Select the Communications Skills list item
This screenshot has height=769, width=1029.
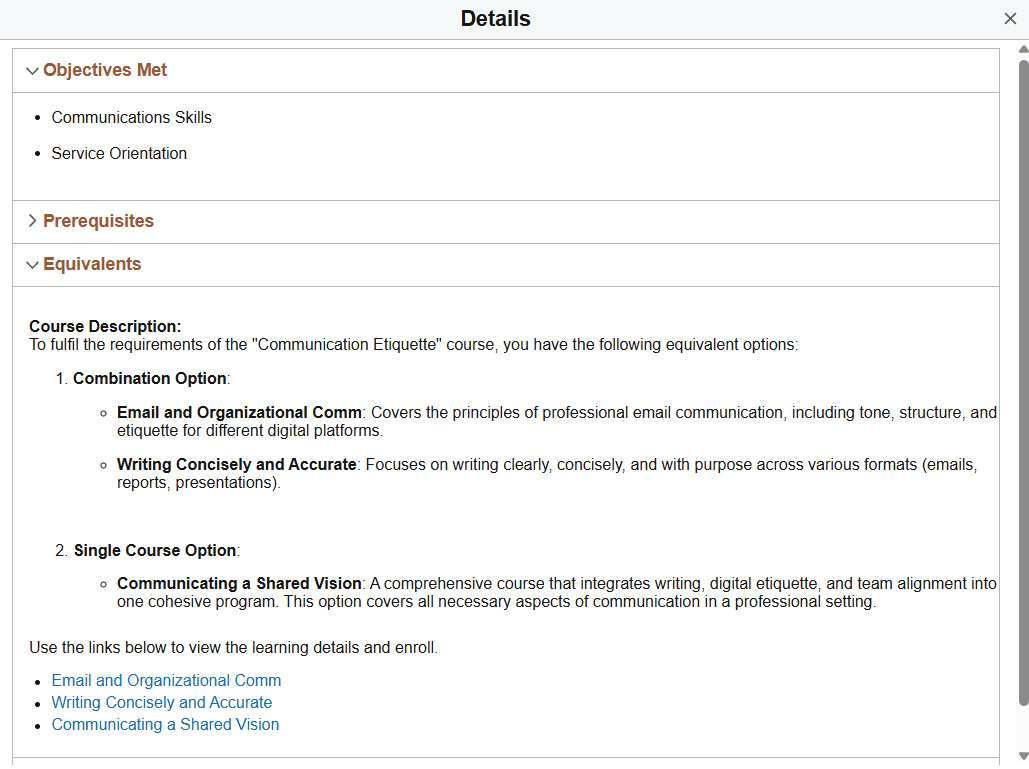click(x=131, y=117)
